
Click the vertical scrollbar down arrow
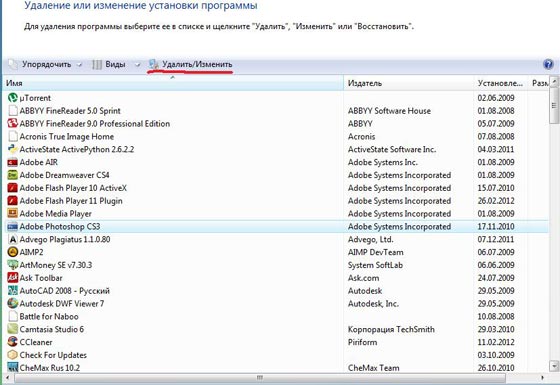tap(554, 366)
